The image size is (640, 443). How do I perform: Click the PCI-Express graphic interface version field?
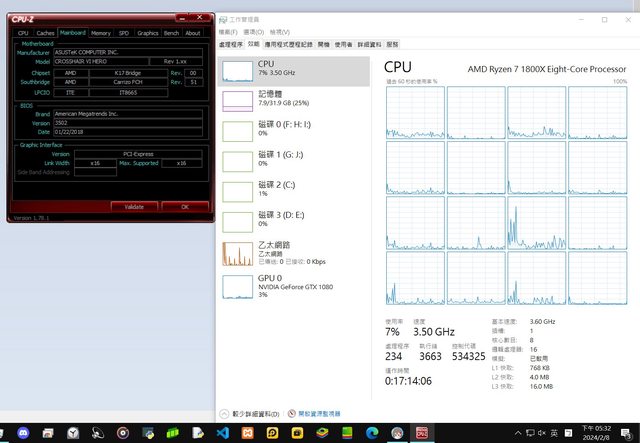pos(138,154)
